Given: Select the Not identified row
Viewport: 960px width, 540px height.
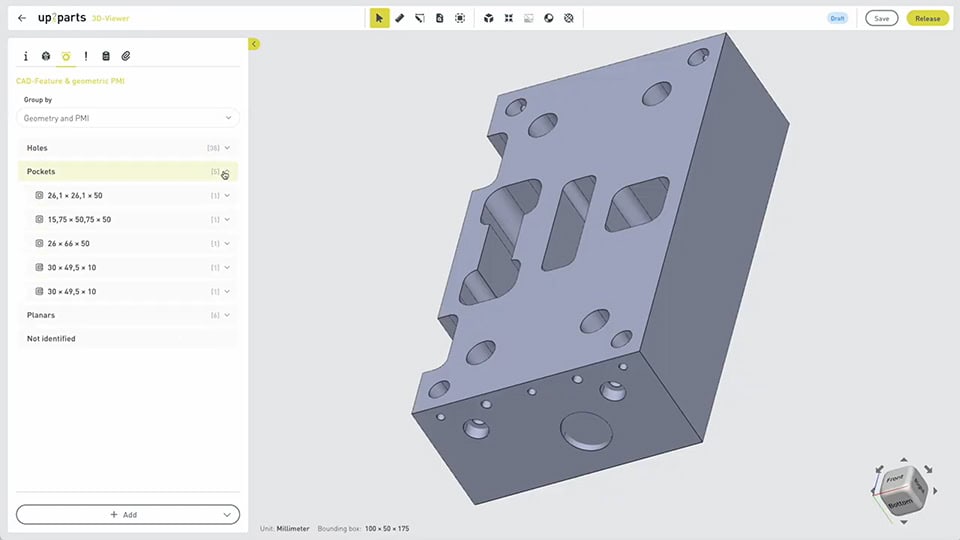Looking at the screenshot, I should (127, 339).
